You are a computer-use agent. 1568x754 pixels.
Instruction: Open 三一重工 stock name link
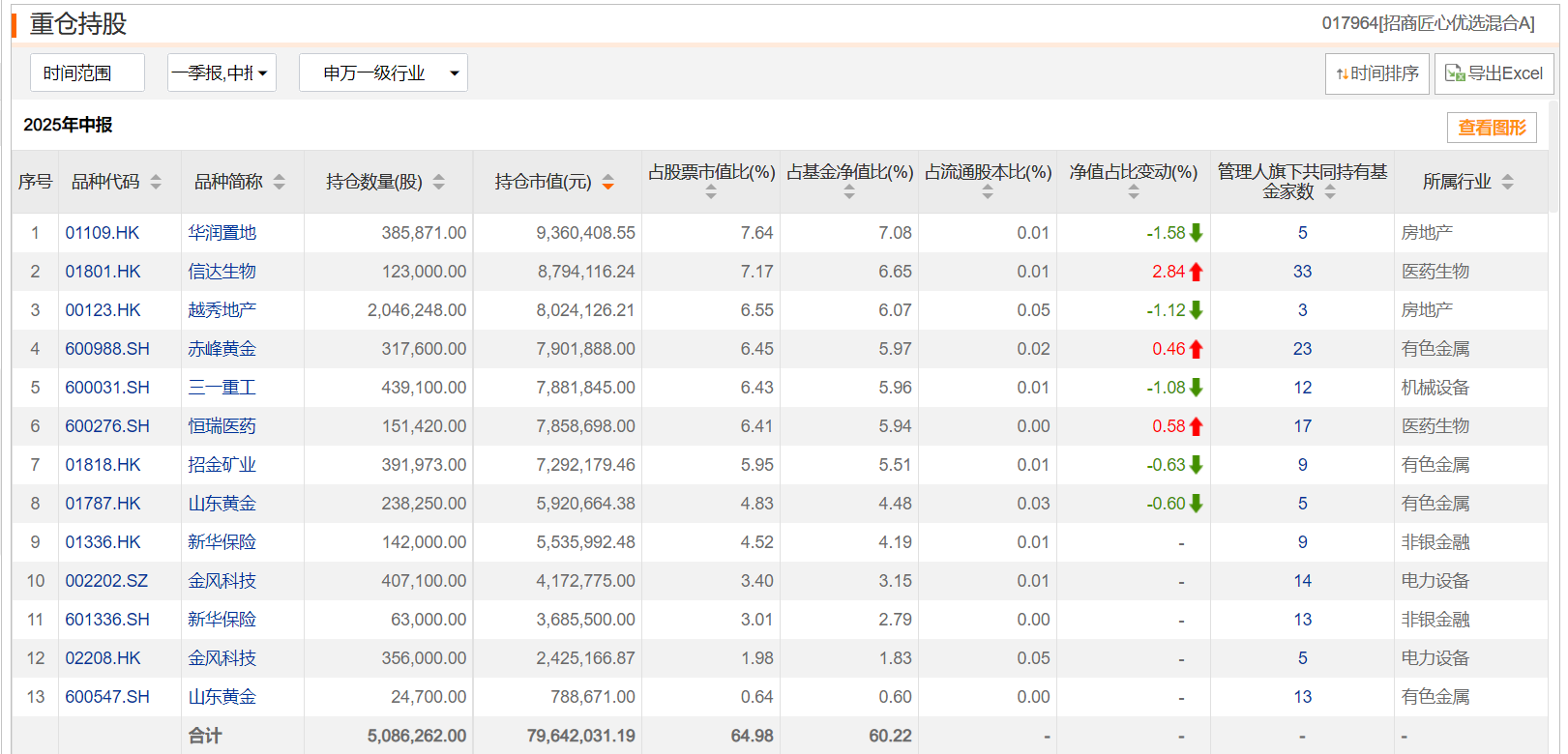(222, 388)
